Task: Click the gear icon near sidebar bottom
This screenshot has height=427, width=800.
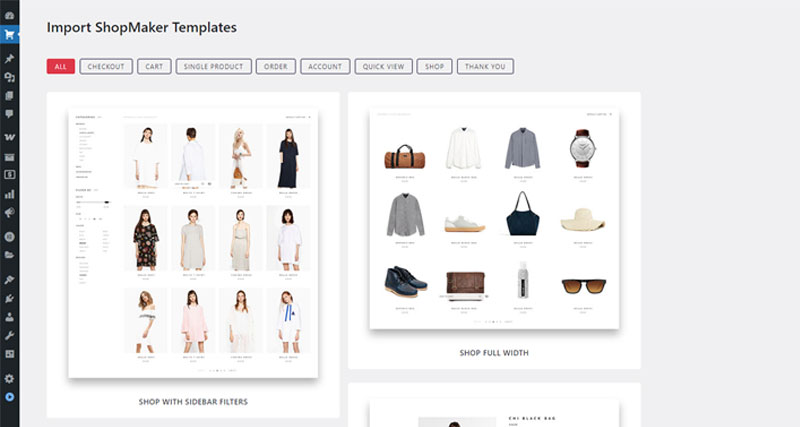Action: (9, 379)
